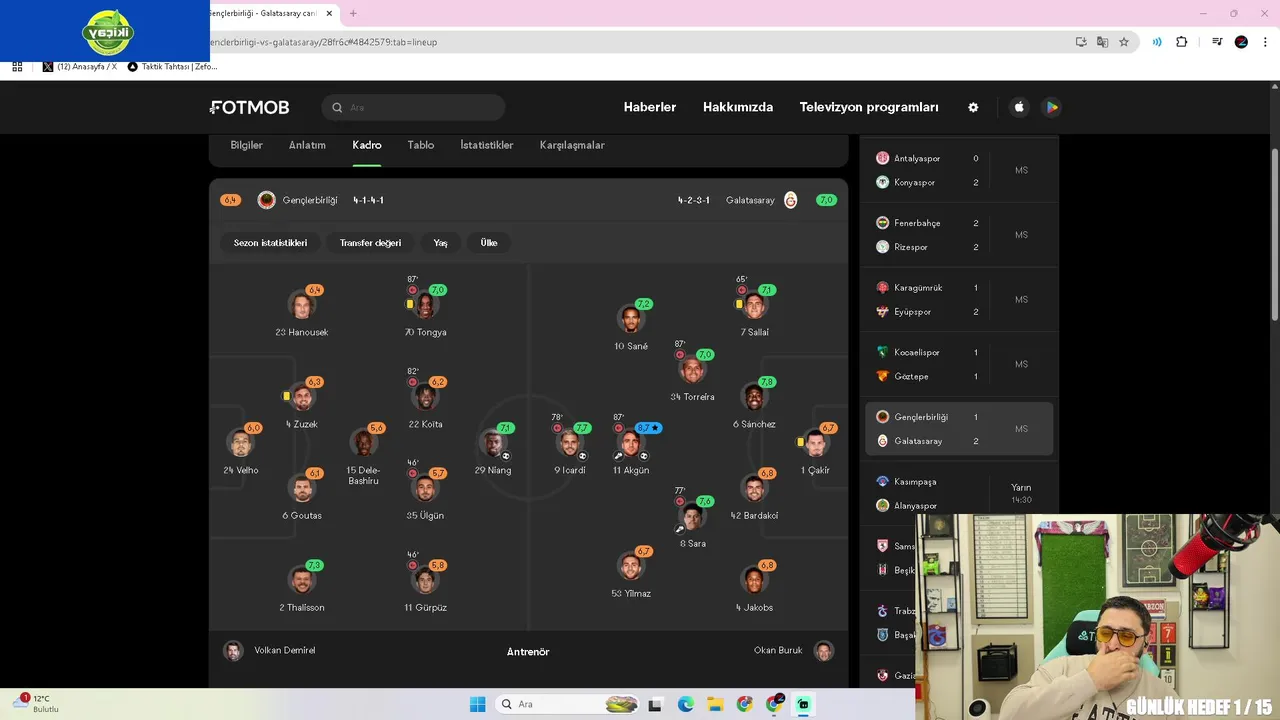This screenshot has height=720, width=1280.
Task: Open Niang's player portrait
Action: point(493,443)
